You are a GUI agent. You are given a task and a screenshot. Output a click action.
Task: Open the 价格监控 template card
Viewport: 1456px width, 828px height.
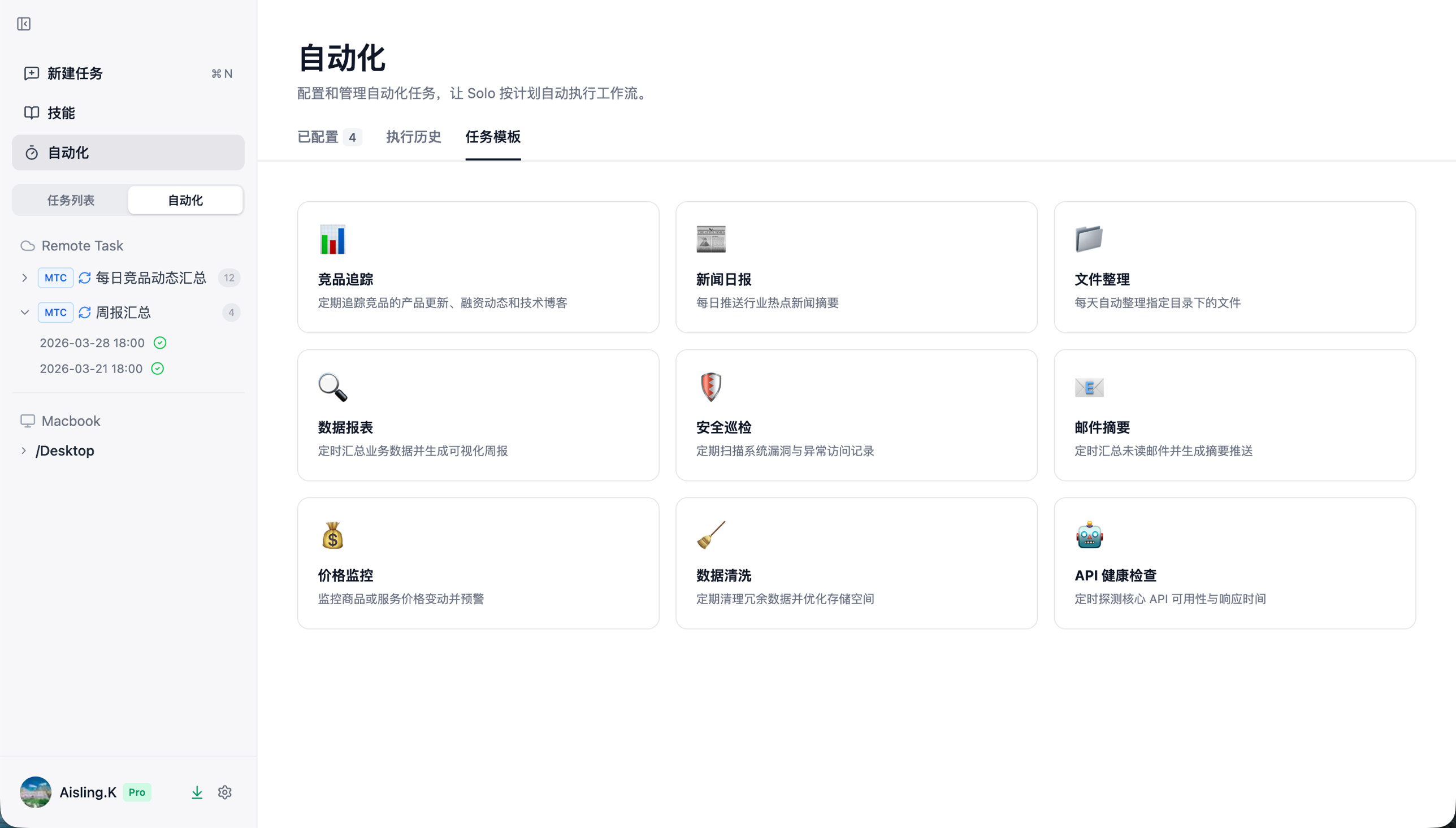[x=478, y=562]
